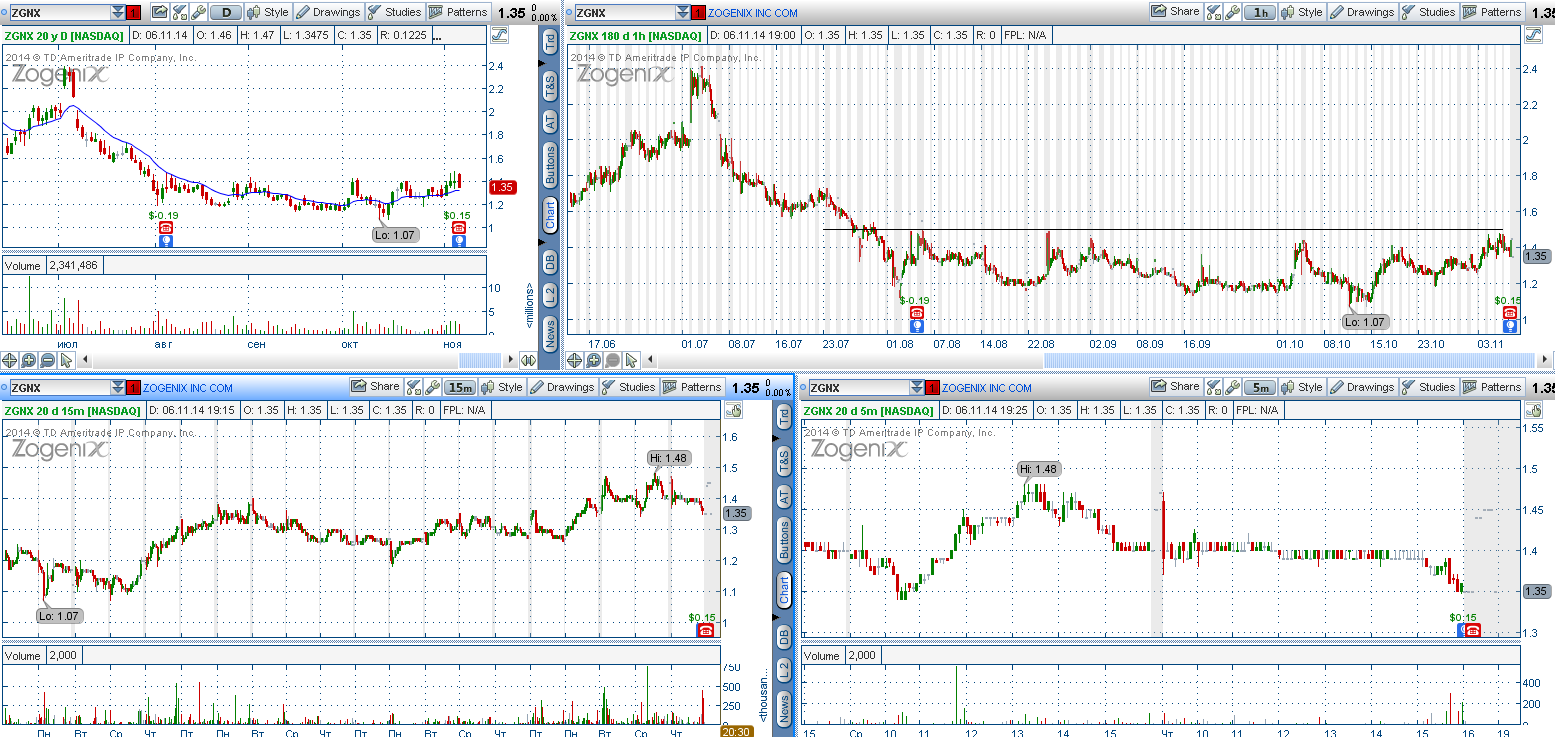Open T&S side tab in upper panel
The width and height of the screenshot is (1555, 737).
click(550, 85)
